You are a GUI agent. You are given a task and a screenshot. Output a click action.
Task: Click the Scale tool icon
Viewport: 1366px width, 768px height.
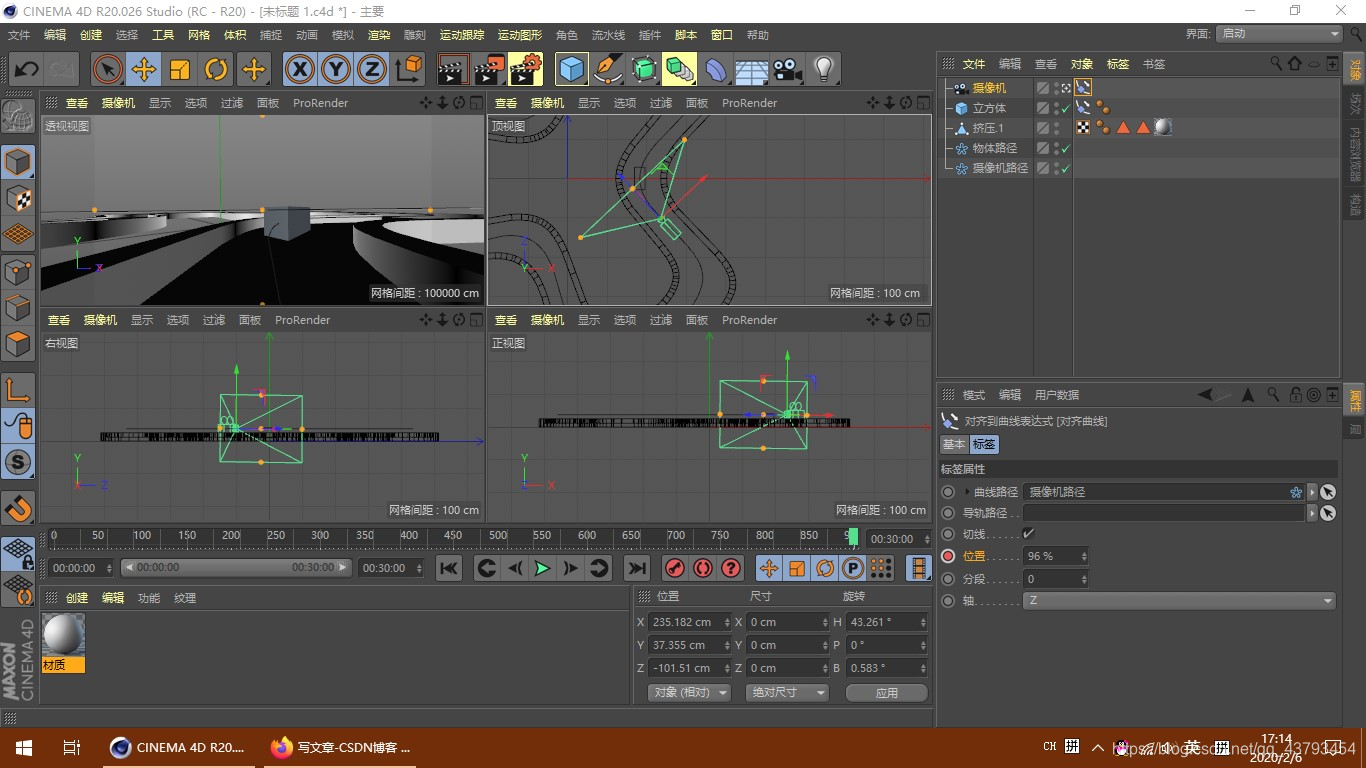(180, 70)
